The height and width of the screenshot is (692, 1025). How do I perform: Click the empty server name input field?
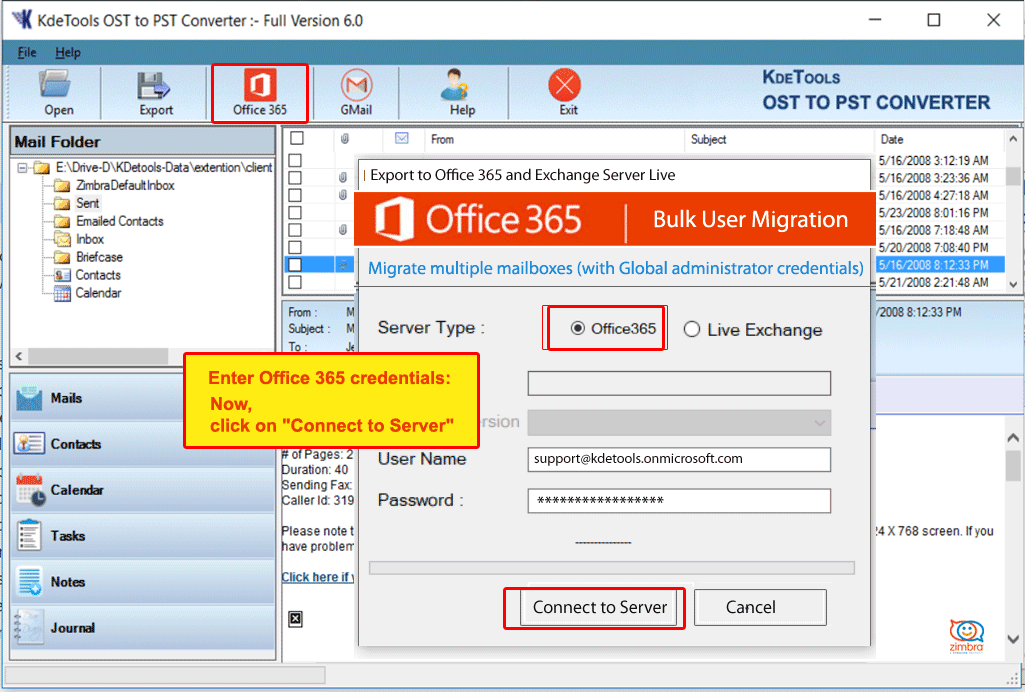pos(679,384)
